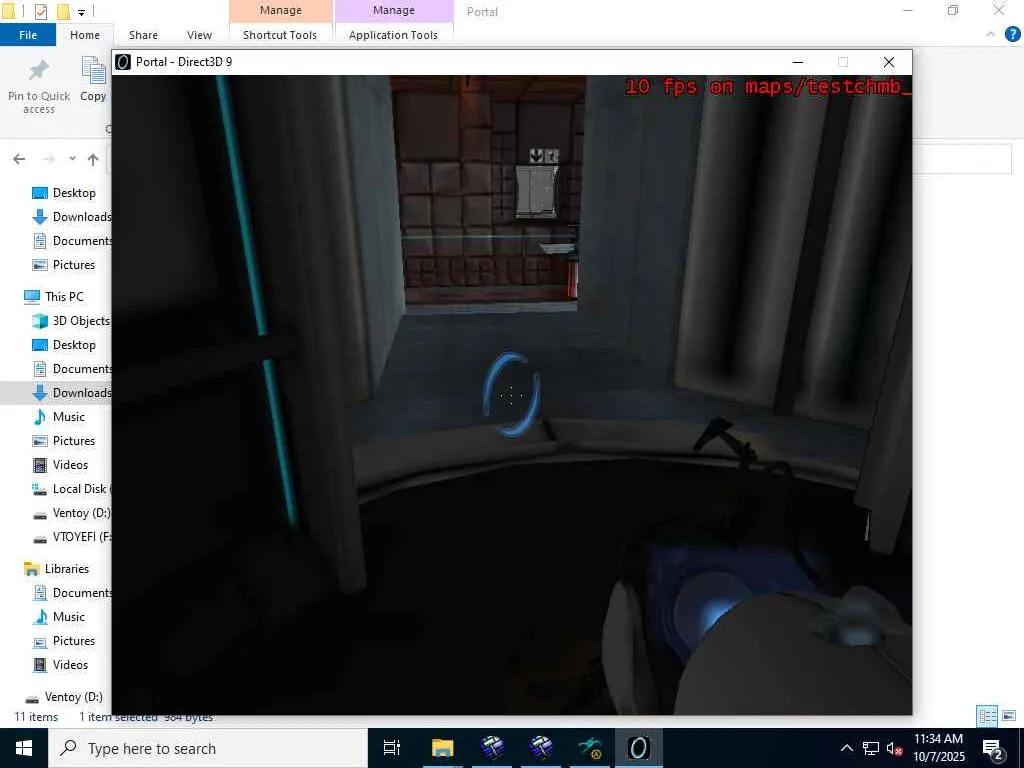Open VTOYEFI drive in sidebar
Screen dimensions: 1024x768
[x=71, y=537]
